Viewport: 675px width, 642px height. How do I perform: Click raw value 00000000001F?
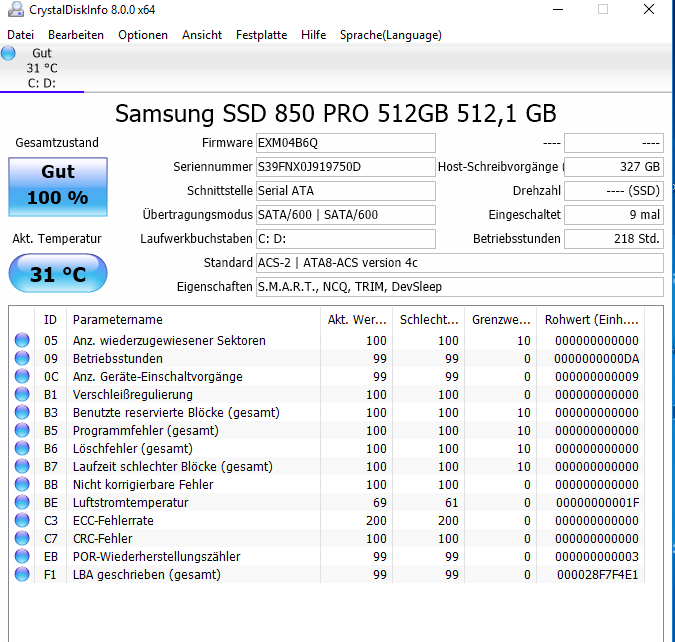coord(597,502)
